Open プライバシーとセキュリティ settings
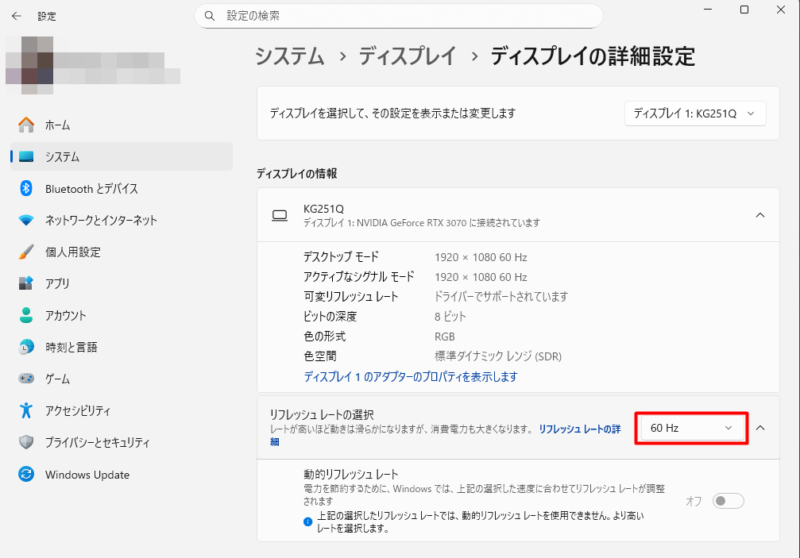800x558 pixels. click(x=121, y=442)
